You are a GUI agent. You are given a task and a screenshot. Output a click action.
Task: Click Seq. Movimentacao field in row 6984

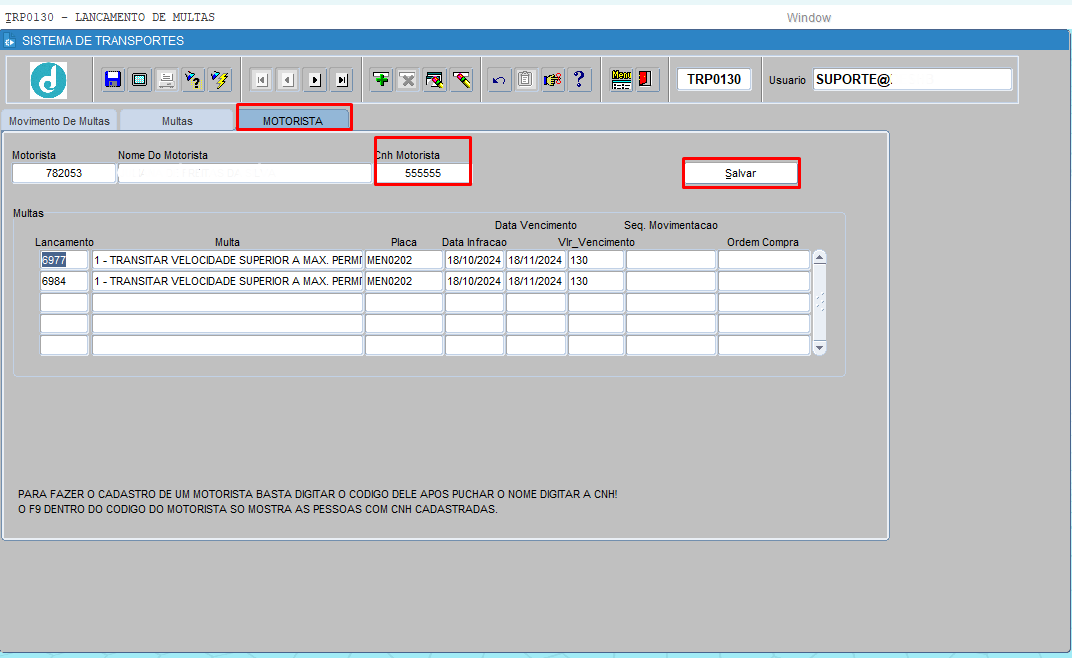tap(671, 281)
